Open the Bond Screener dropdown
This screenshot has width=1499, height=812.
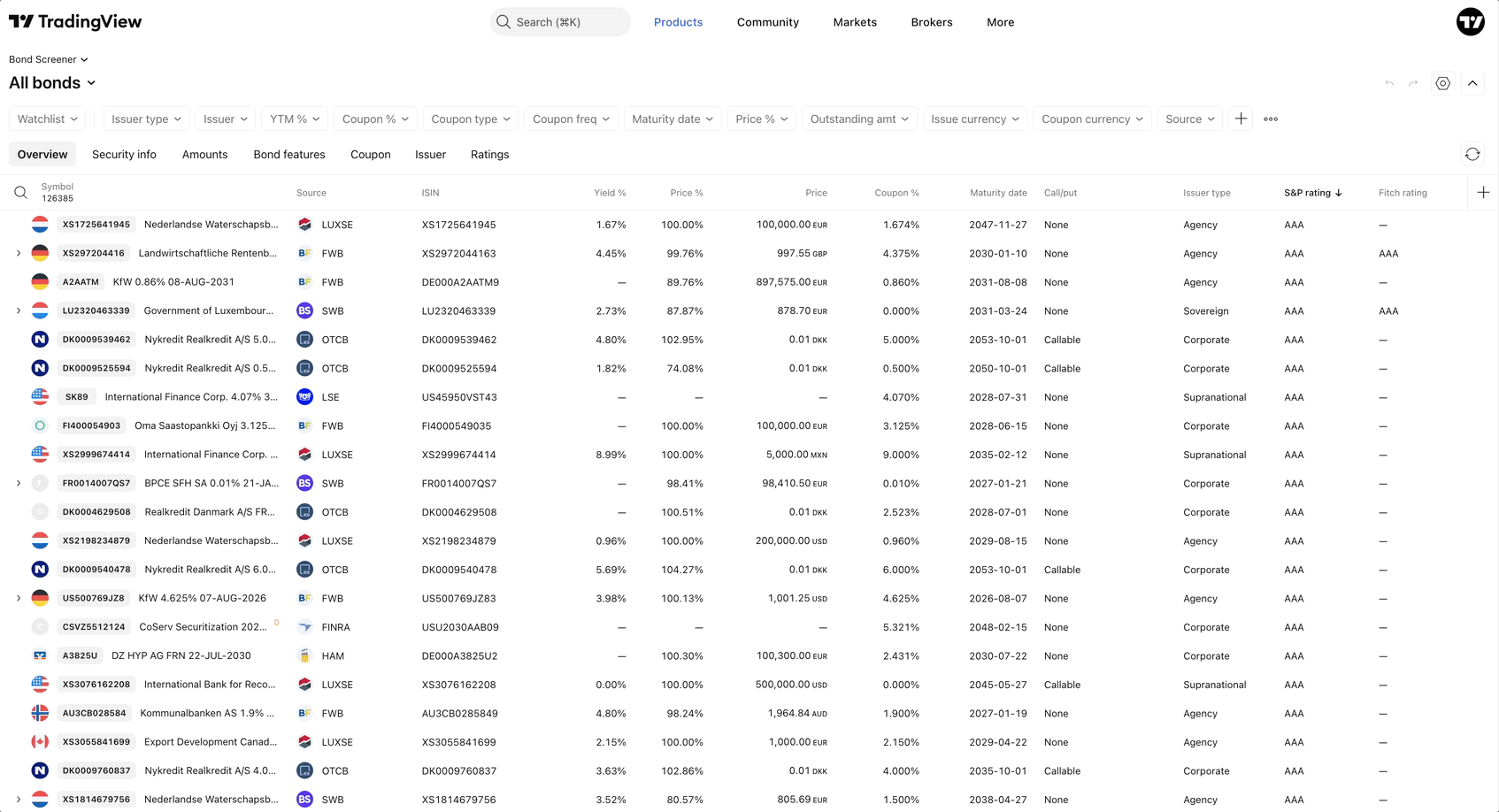tap(49, 59)
